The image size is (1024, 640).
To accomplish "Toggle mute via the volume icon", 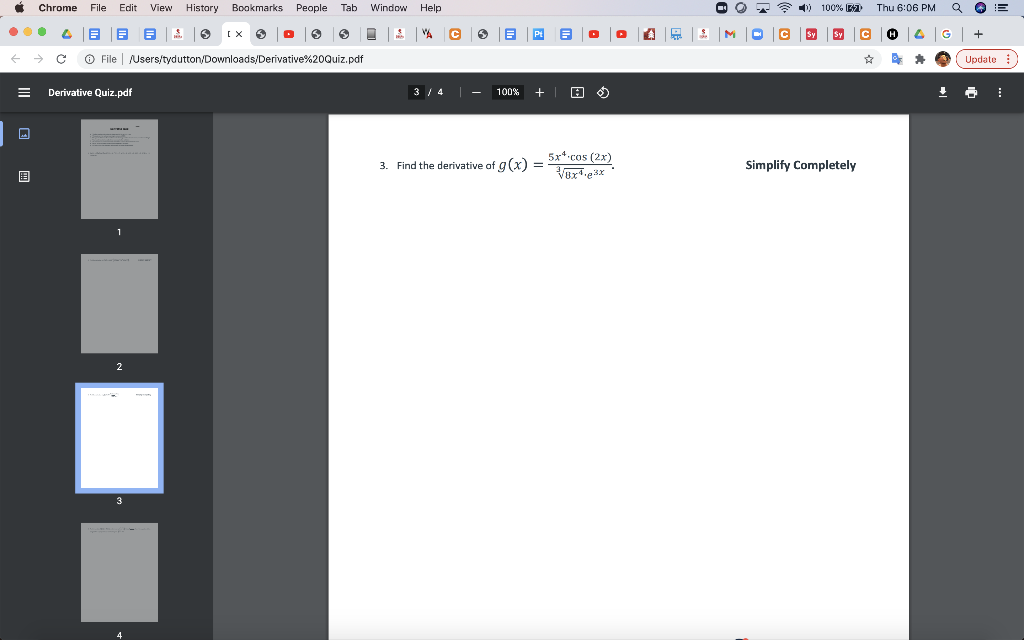I will [x=805, y=8].
